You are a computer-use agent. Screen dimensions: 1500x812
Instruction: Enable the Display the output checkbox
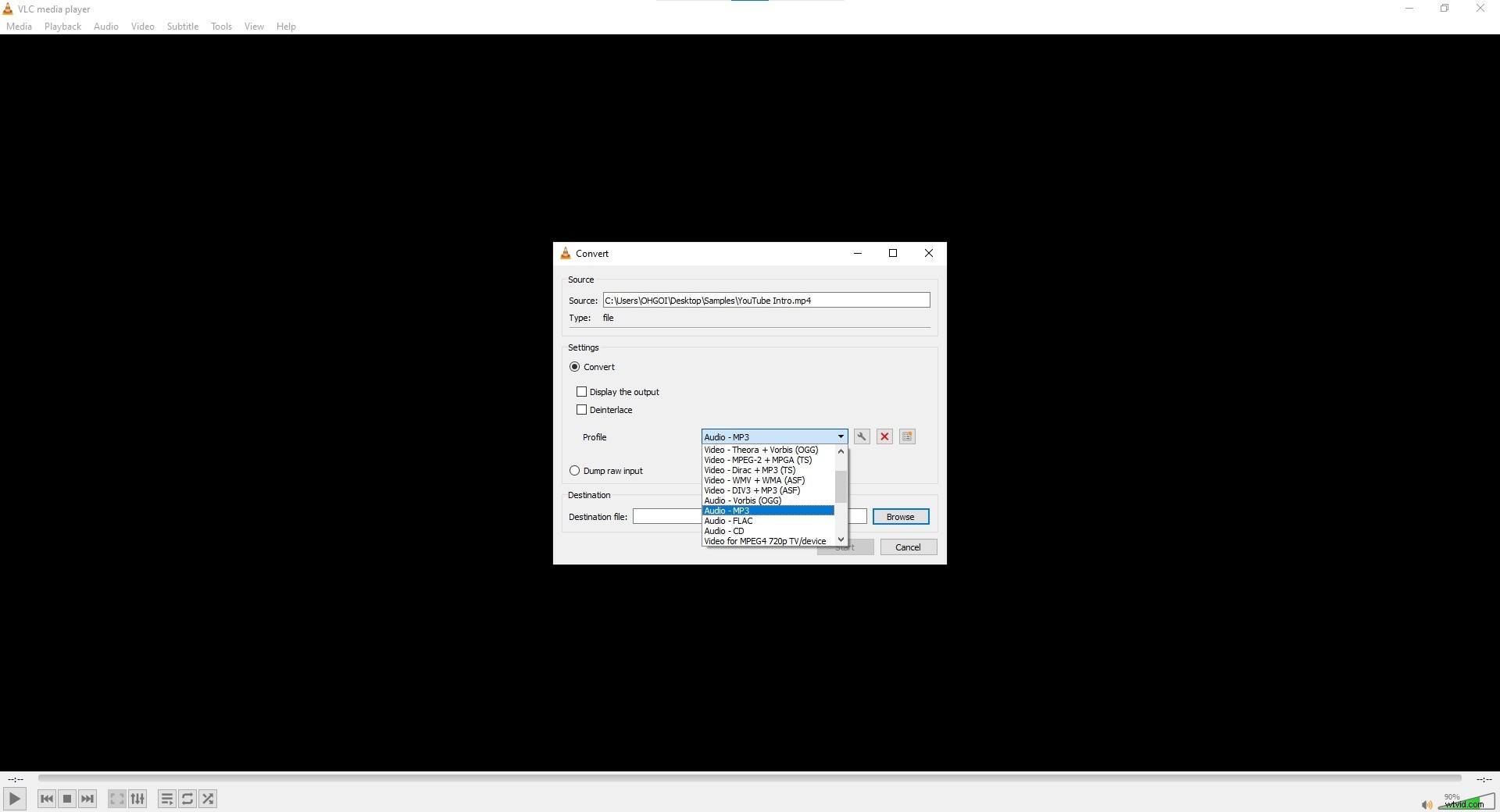[581, 391]
